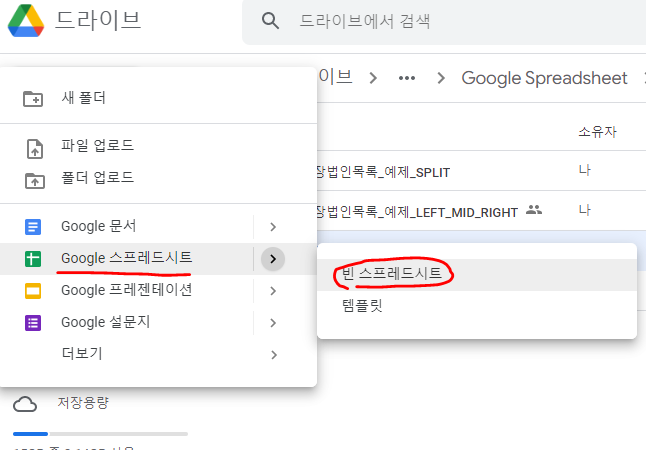Expand the 더보기 submenu arrow

274,355
